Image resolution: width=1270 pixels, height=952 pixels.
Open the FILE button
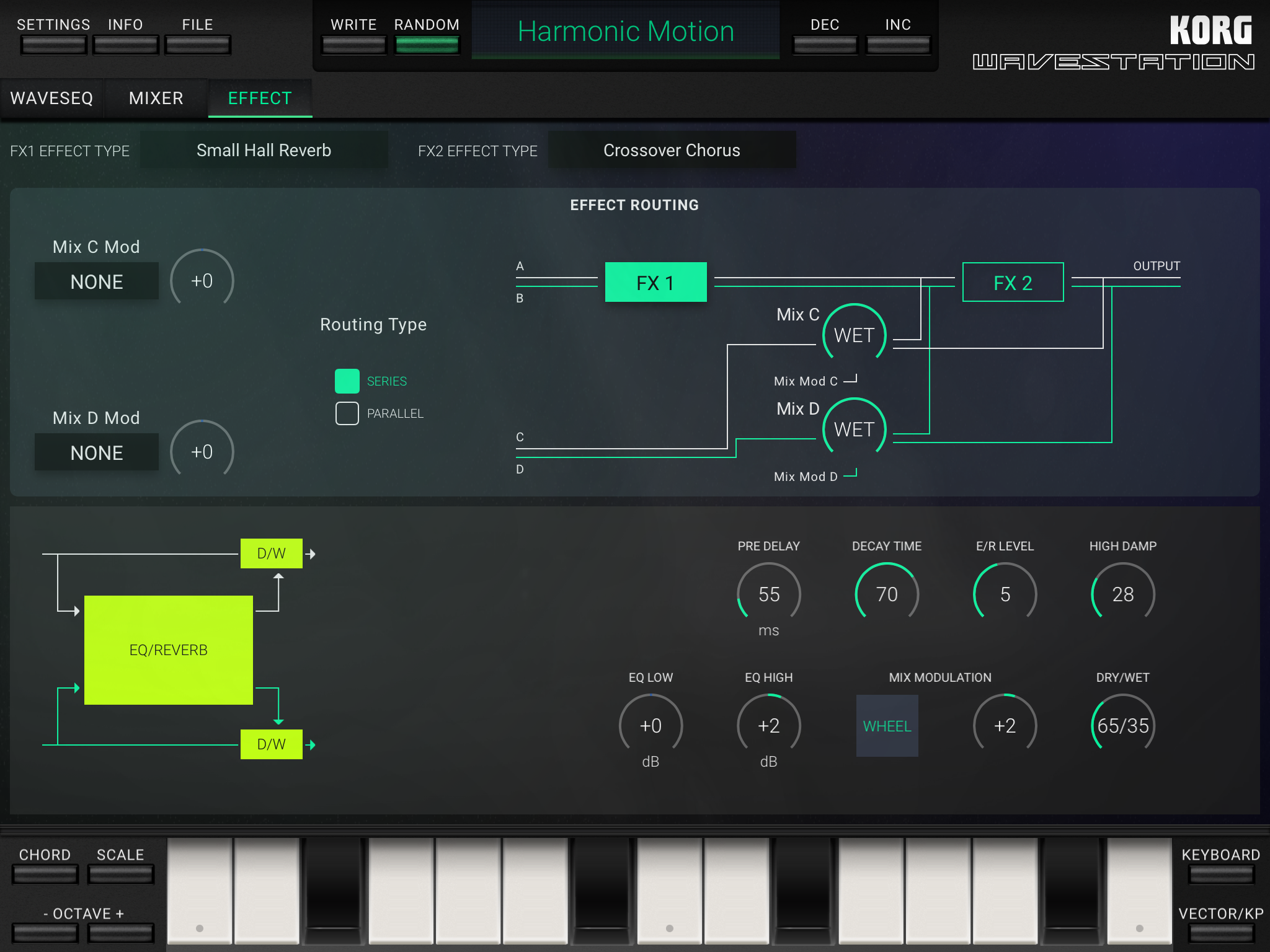click(x=198, y=45)
